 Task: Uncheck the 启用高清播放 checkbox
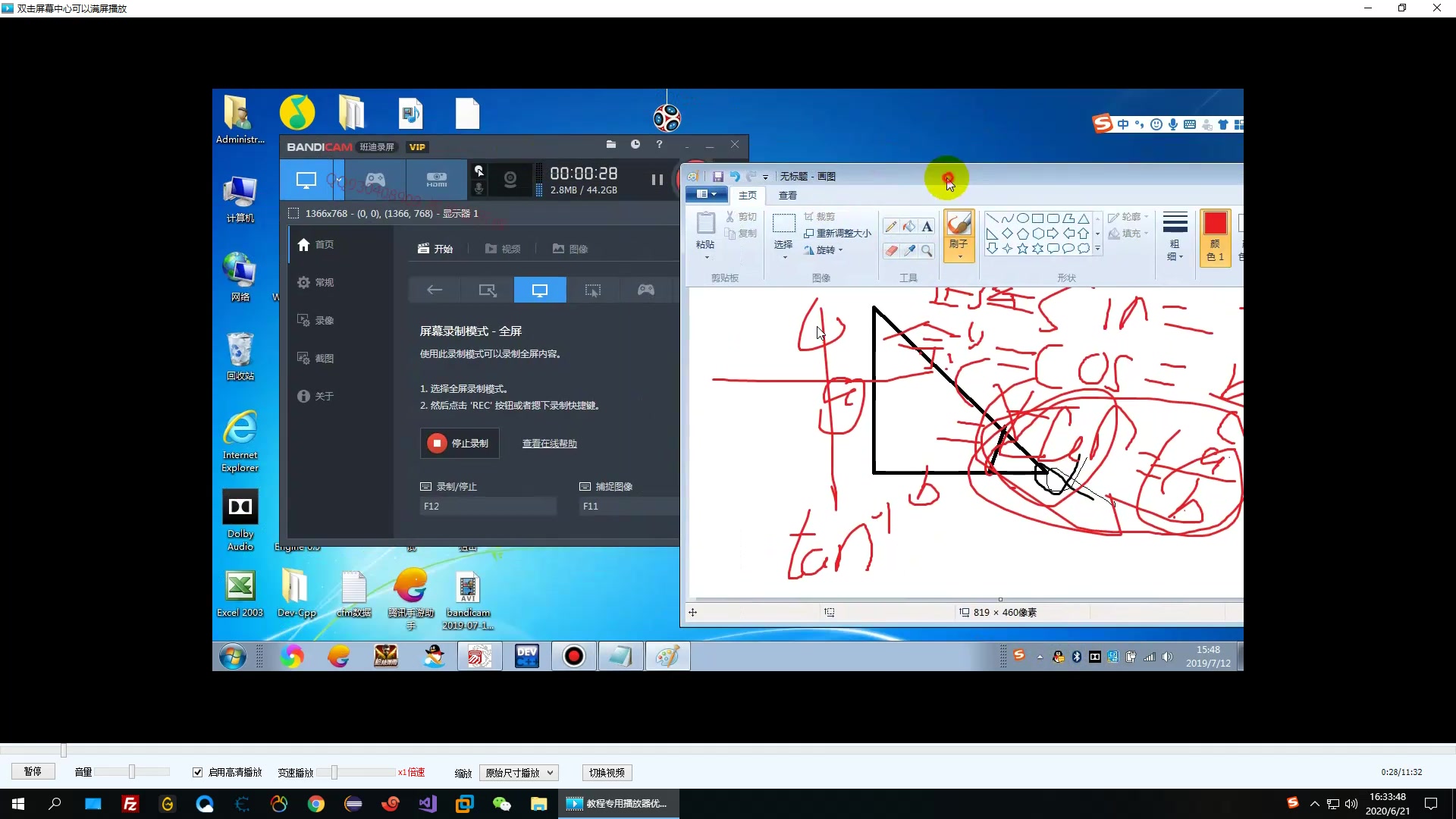pyautogui.click(x=198, y=772)
